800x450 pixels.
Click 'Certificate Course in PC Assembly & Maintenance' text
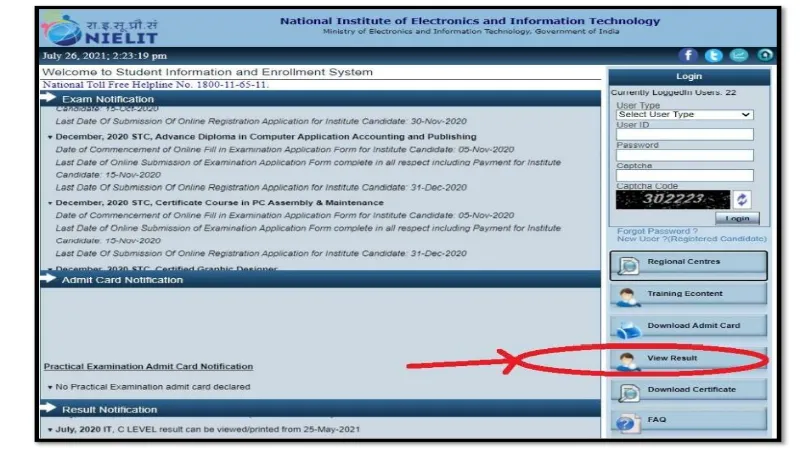(x=269, y=203)
